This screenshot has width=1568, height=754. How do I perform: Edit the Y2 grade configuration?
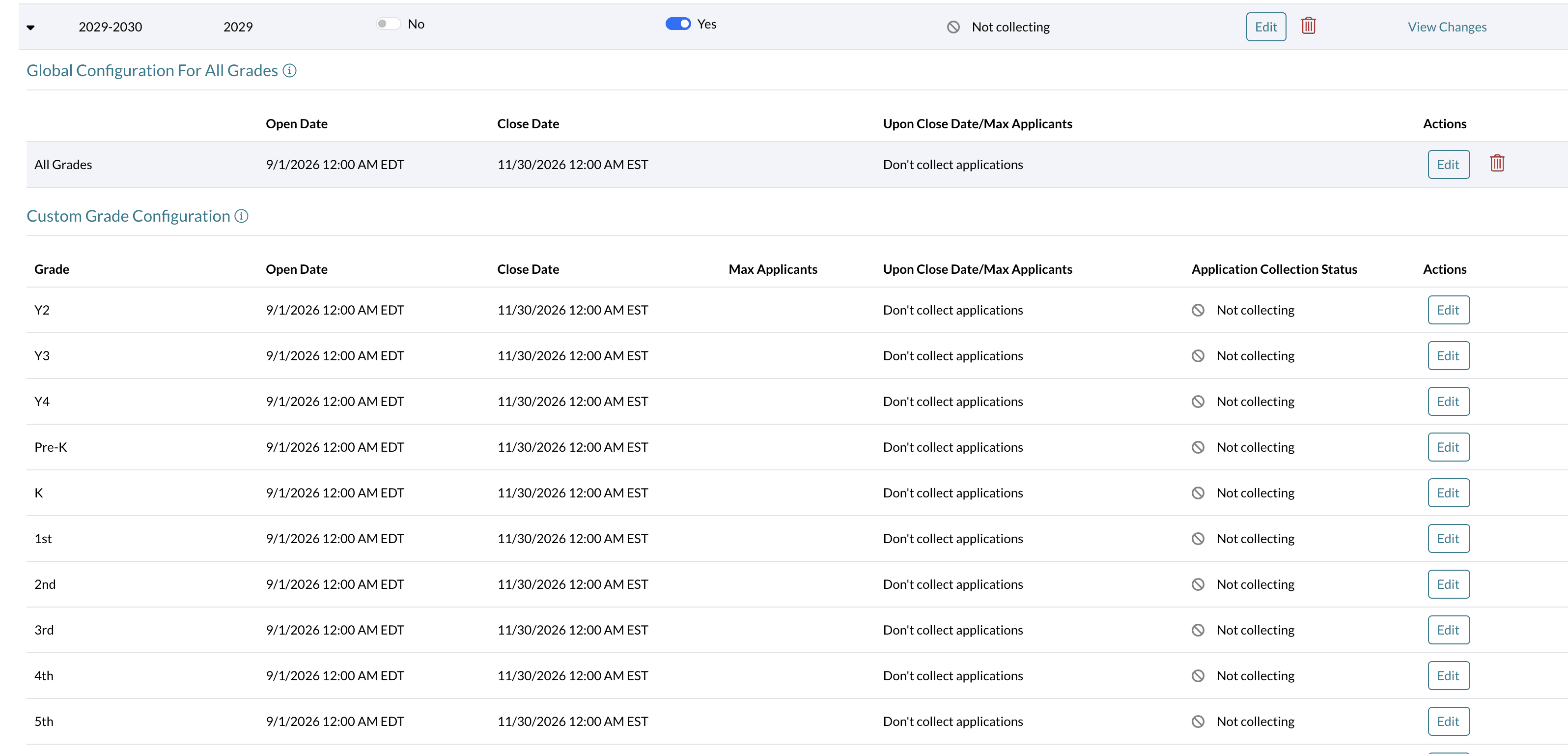point(1448,310)
